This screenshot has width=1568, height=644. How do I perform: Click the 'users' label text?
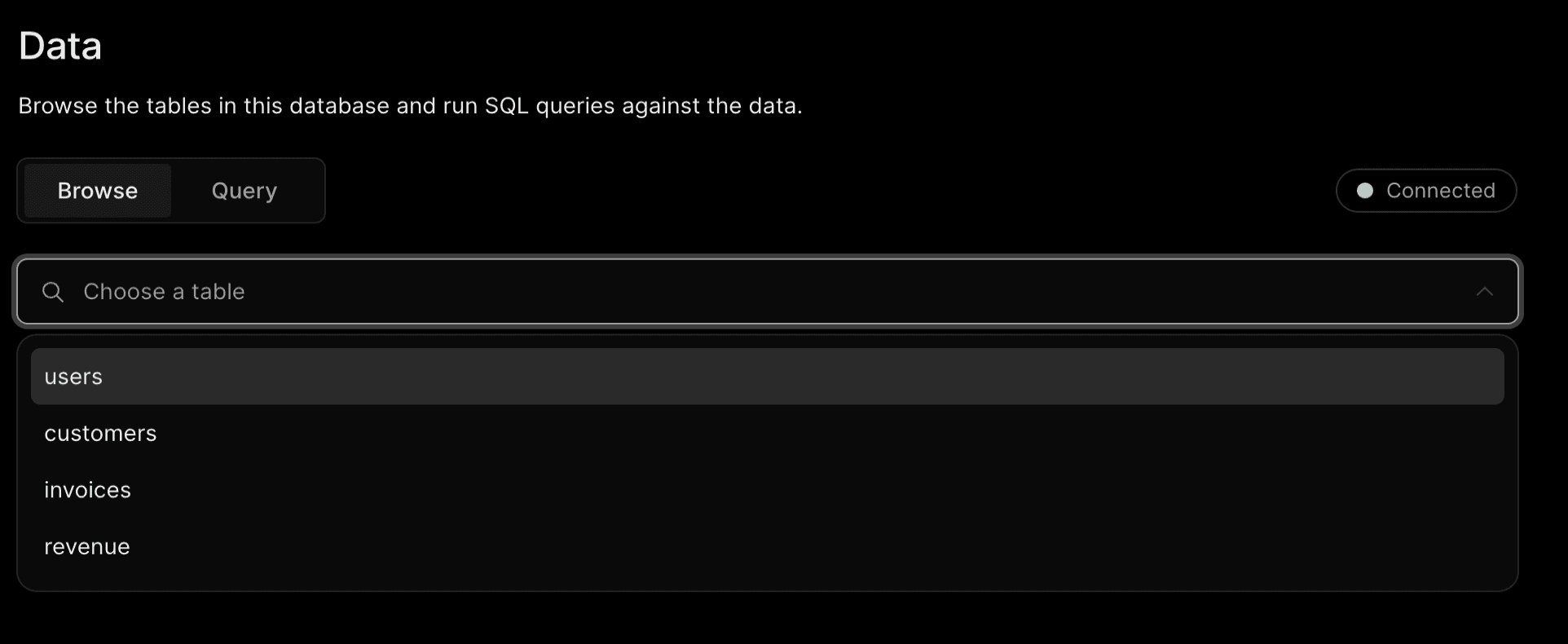73,377
